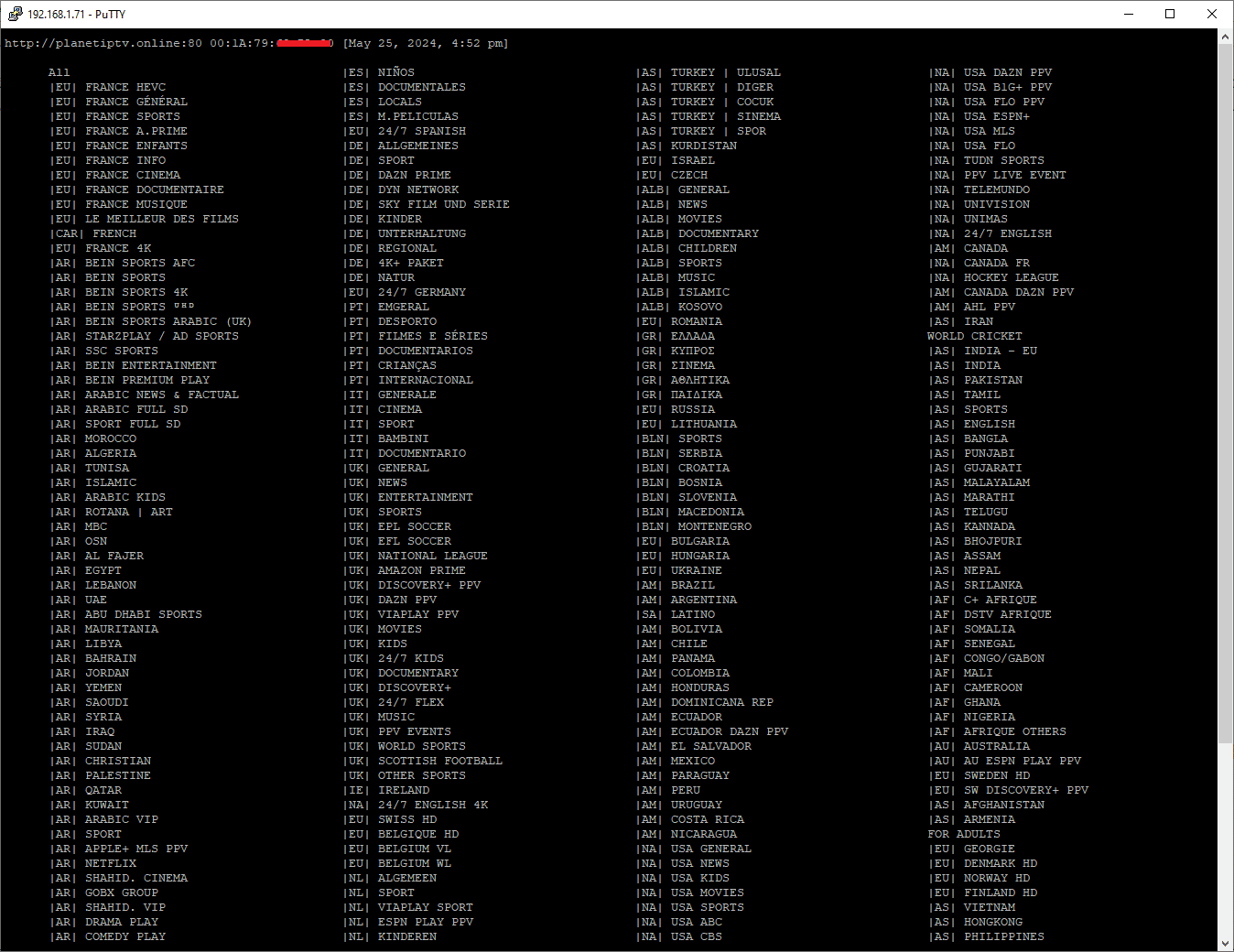The height and width of the screenshot is (952, 1234).
Task: Select '|NA| USA DAZN PPV' entry
Action: [x=990, y=72]
